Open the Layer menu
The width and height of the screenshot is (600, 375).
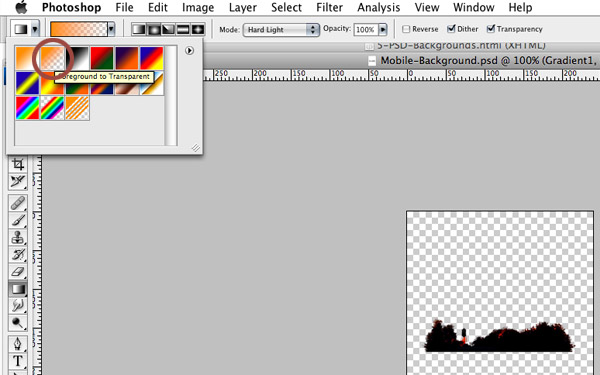pyautogui.click(x=243, y=7)
